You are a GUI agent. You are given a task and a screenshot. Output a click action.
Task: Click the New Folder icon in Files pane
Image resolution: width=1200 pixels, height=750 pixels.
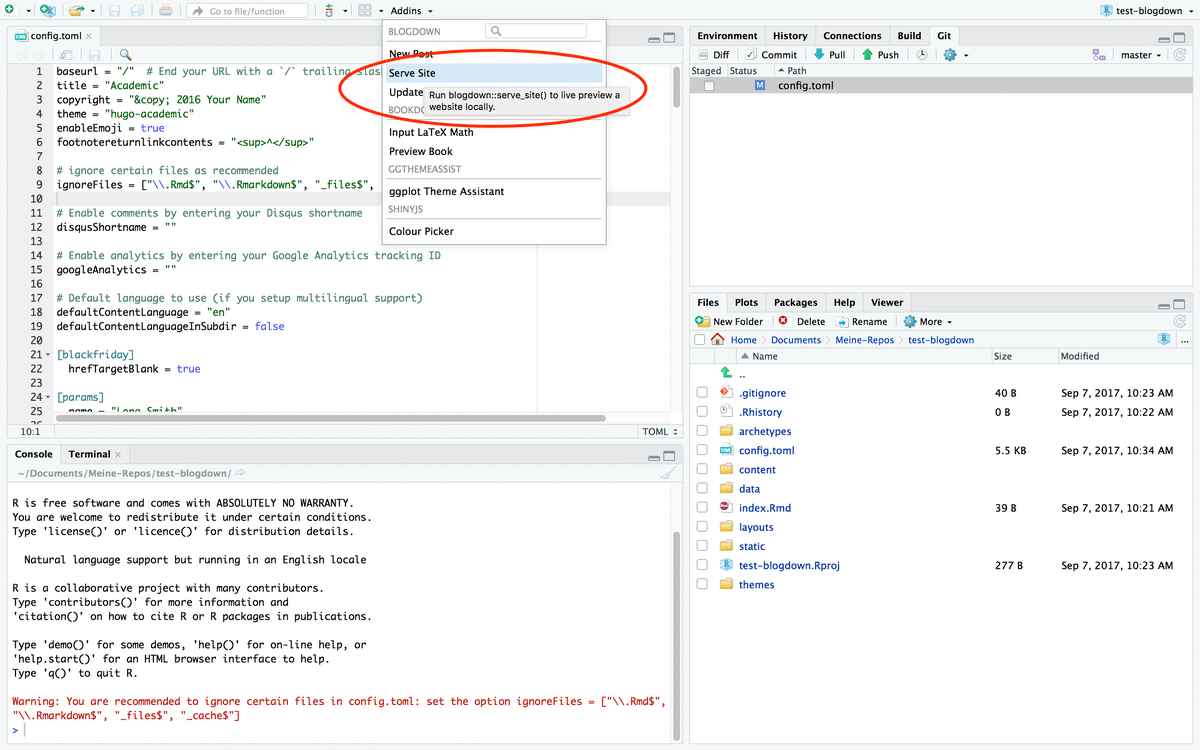coord(703,321)
